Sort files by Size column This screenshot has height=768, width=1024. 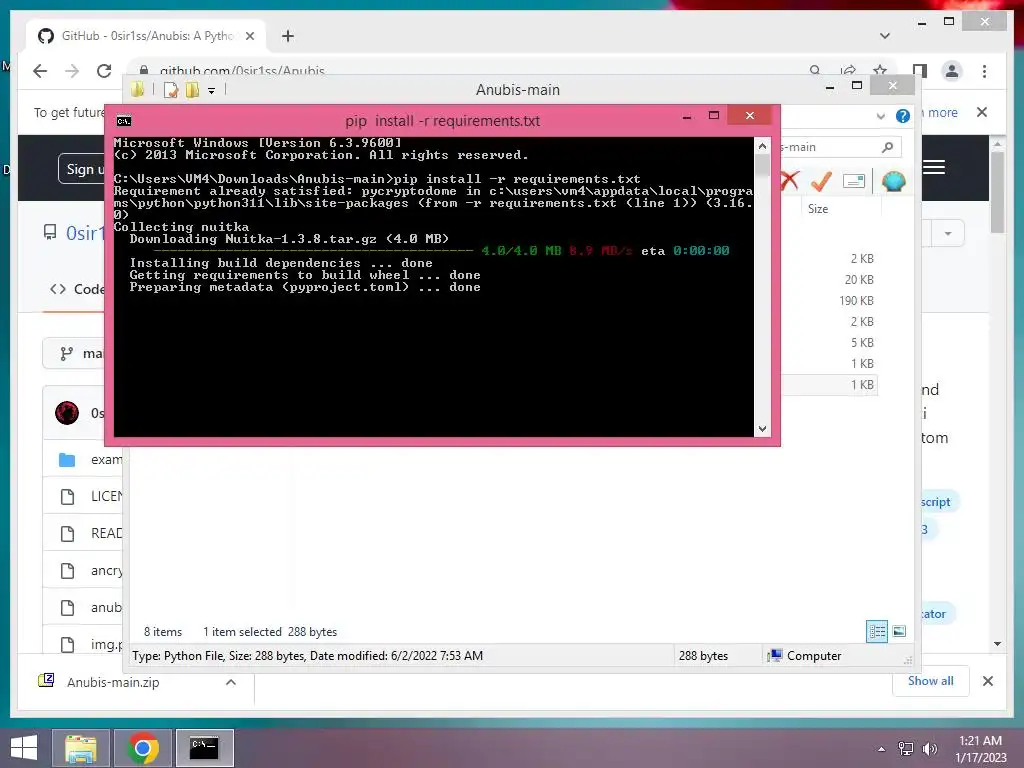pyautogui.click(x=818, y=209)
